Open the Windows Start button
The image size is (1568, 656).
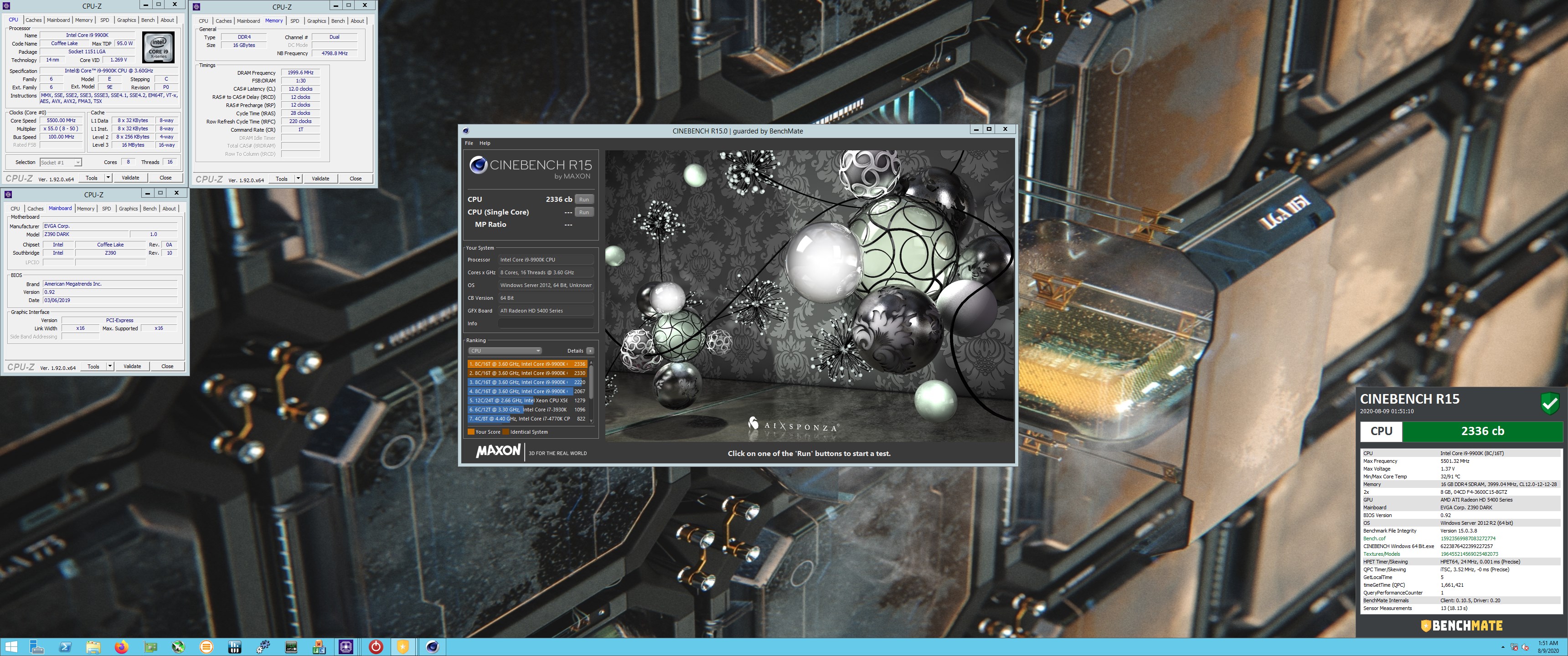[x=11, y=647]
